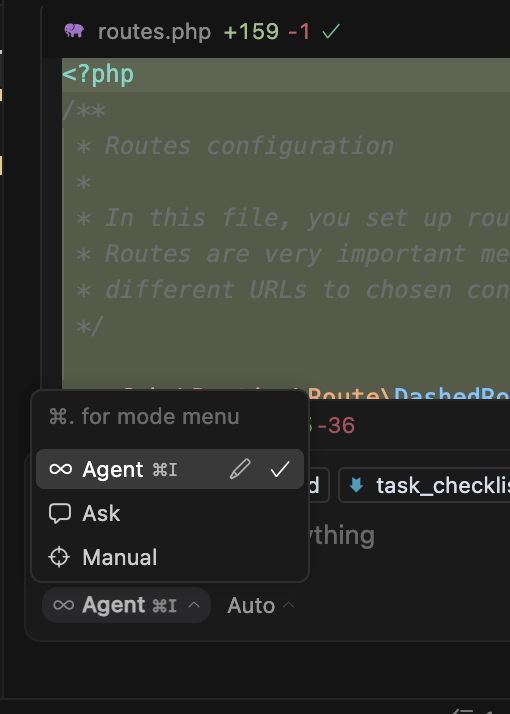Click the infinity icon on the bottom Agent pill

63,605
